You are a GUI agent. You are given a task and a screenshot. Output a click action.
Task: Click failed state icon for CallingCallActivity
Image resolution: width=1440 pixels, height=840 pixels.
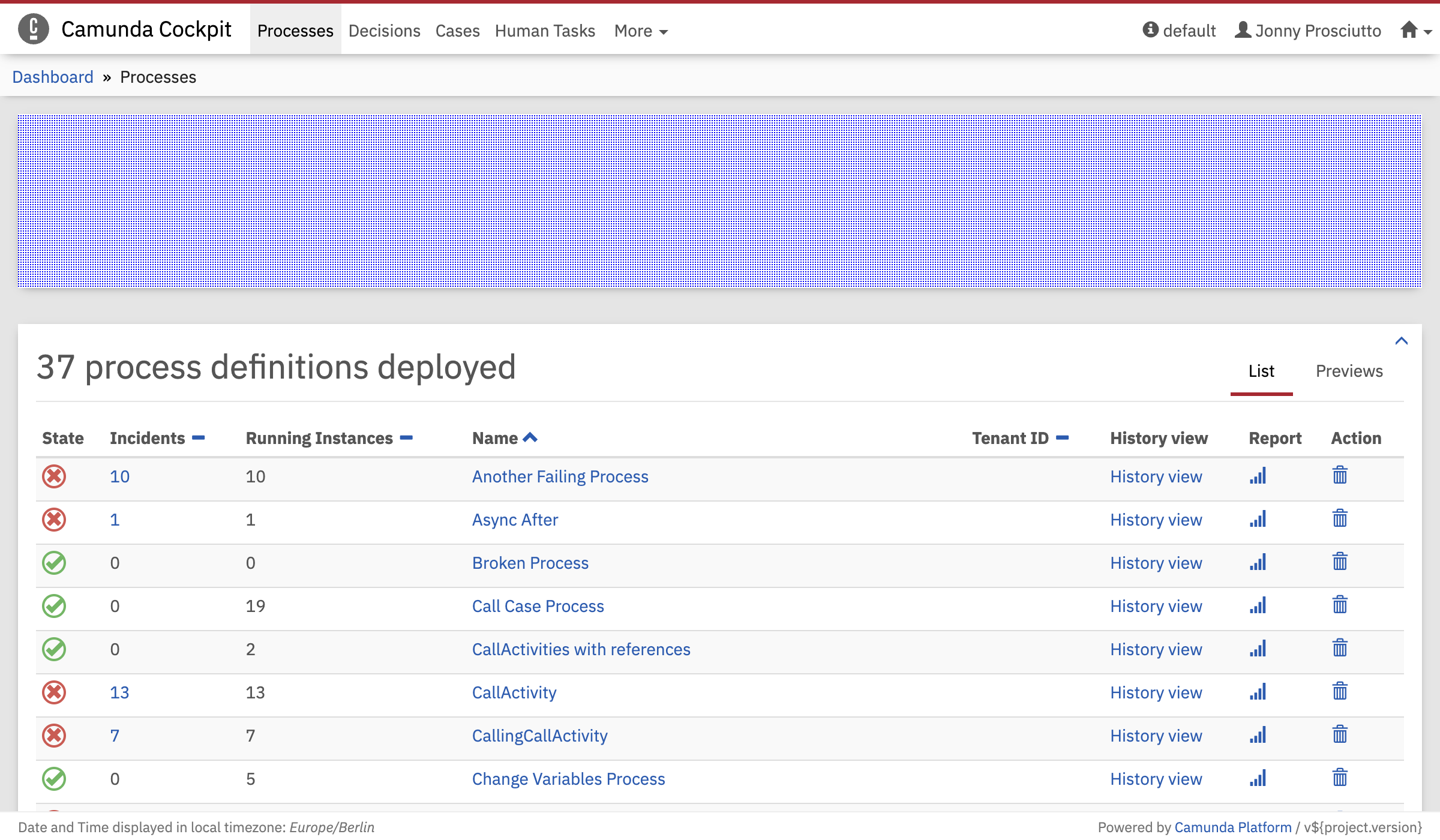pyautogui.click(x=54, y=736)
